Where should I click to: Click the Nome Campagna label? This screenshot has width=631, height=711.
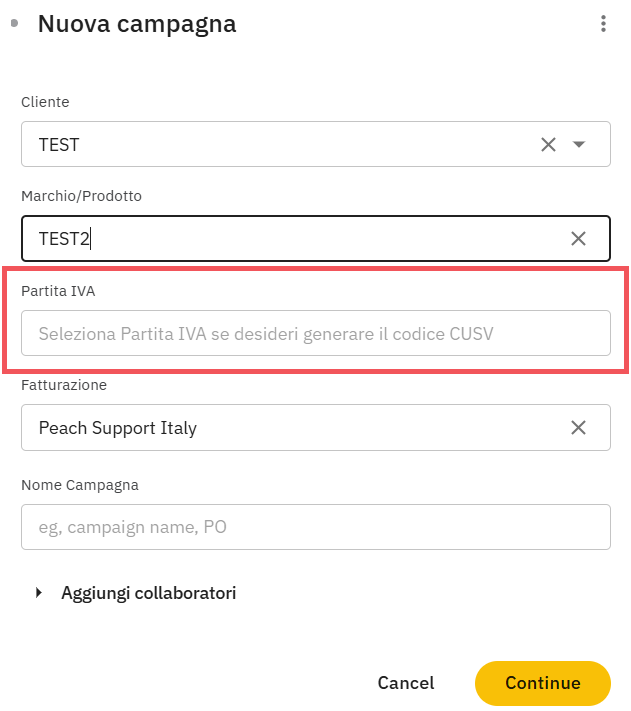point(79,485)
